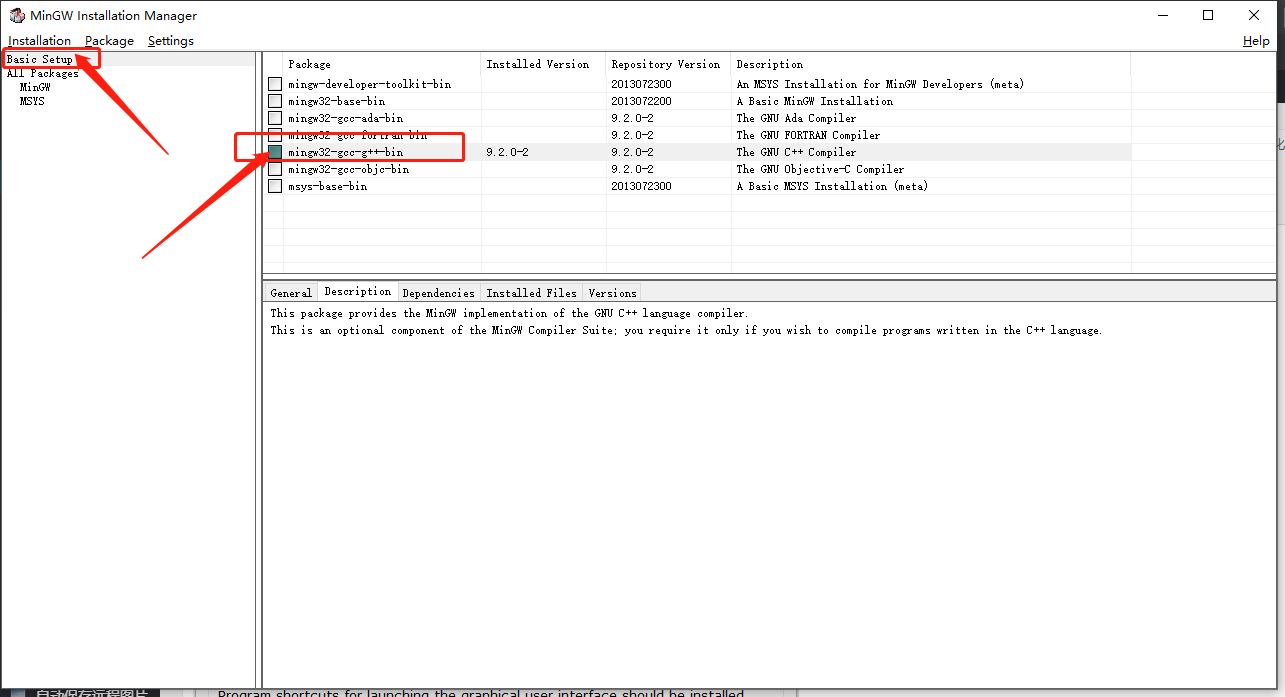Image resolution: width=1285 pixels, height=697 pixels.
Task: Click the MinGW app icon in title bar
Action: [x=16, y=15]
